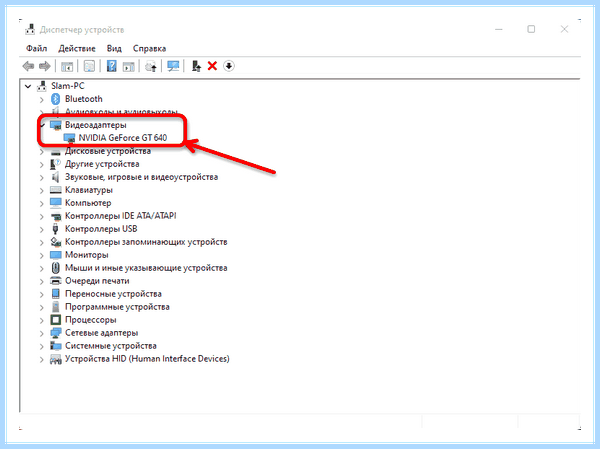This screenshot has width=600, height=449.
Task: Expand Системные устройства category
Action: pyautogui.click(x=42, y=347)
